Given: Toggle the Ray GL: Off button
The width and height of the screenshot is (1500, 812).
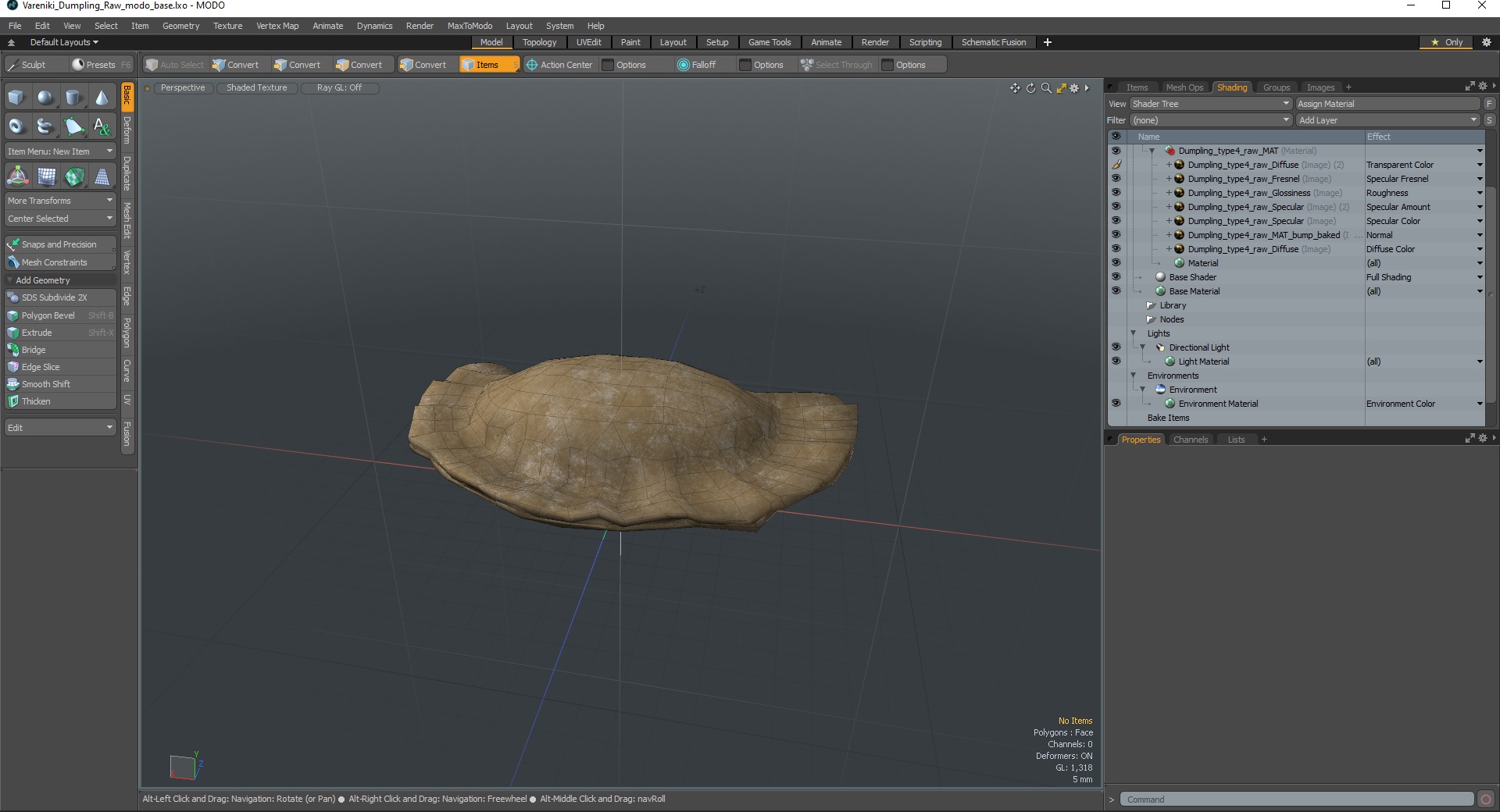Looking at the screenshot, I should point(339,87).
